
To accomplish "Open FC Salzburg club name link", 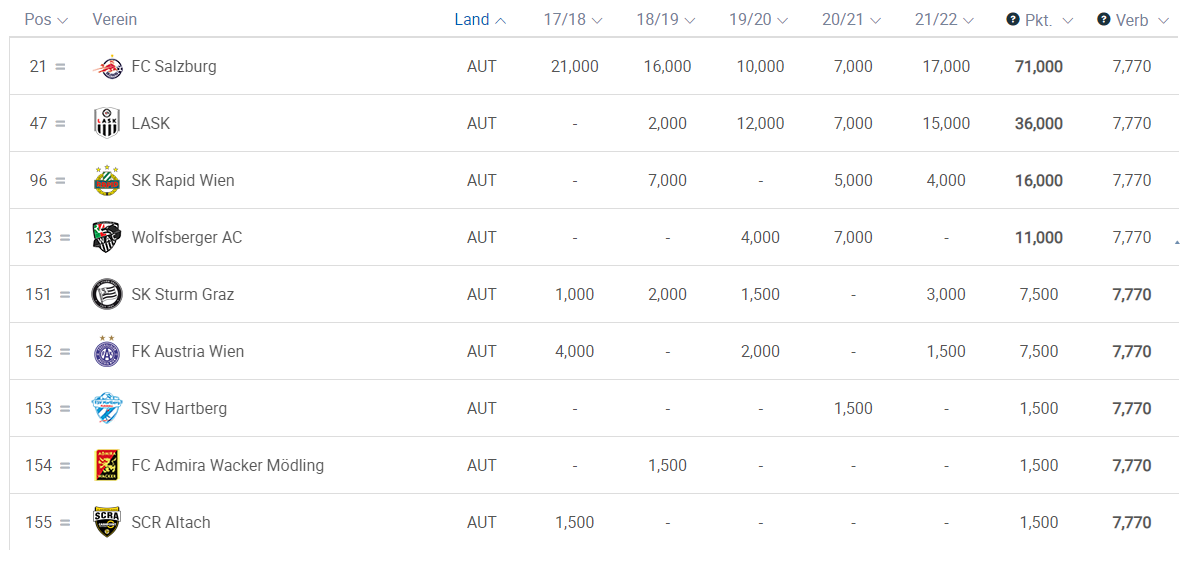I will [174, 66].
